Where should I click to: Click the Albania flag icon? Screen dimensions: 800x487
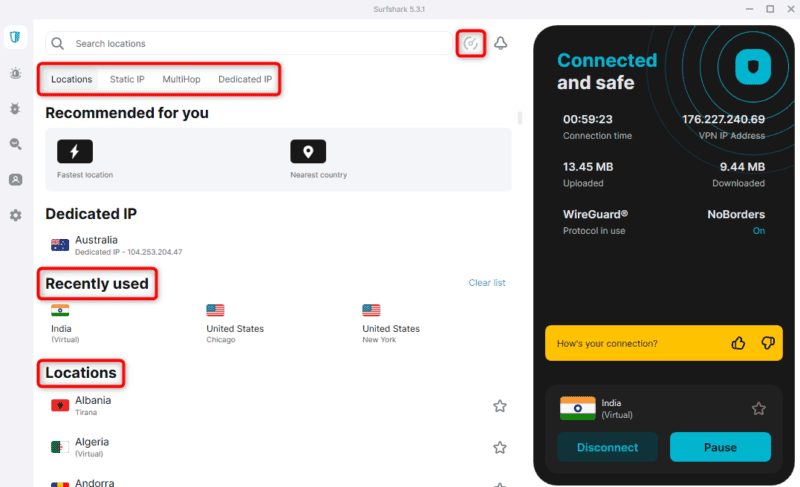[60, 405]
